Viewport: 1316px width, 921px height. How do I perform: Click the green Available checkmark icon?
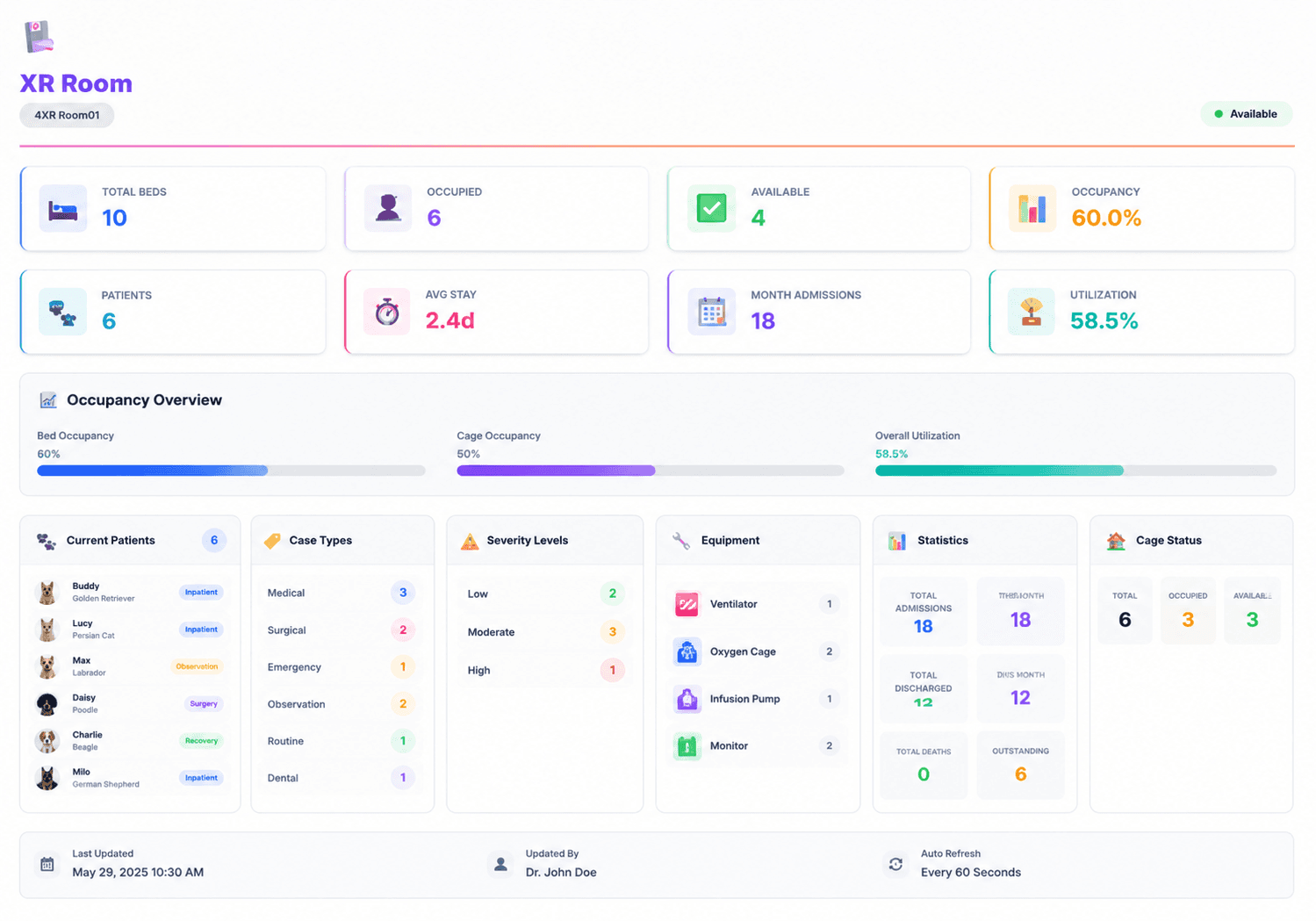click(x=711, y=209)
